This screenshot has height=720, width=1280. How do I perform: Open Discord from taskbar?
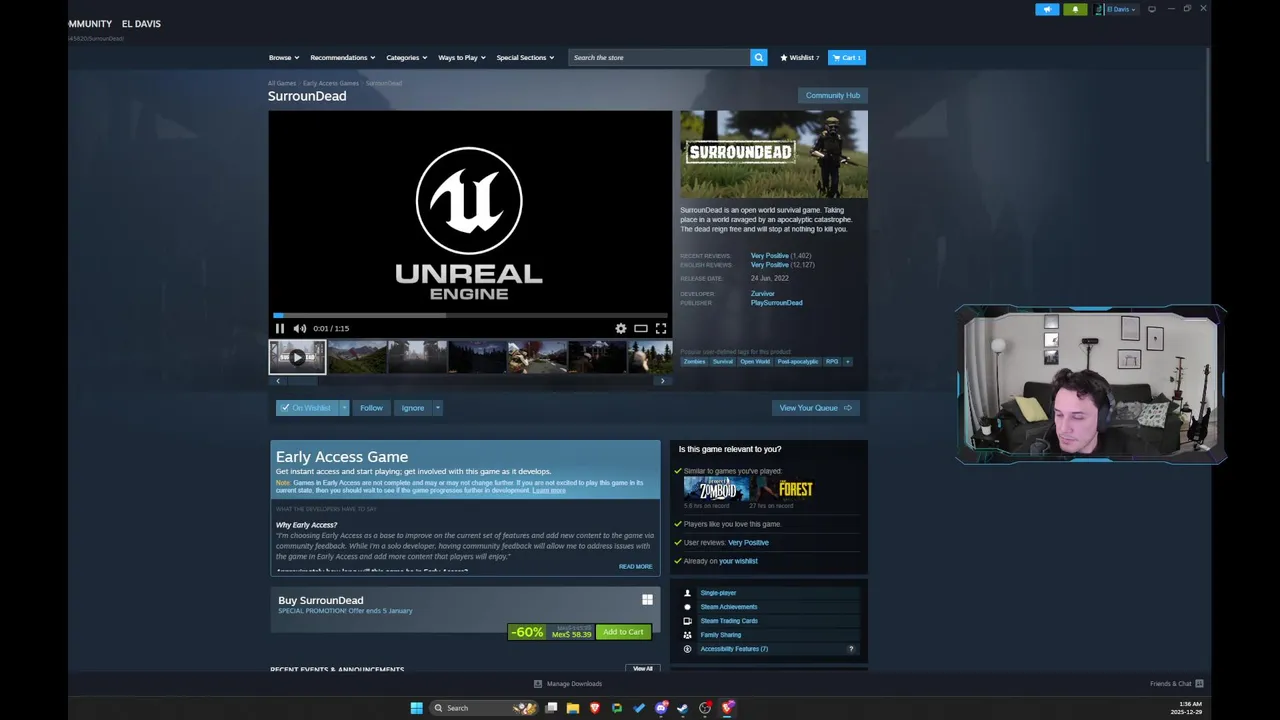[661, 708]
